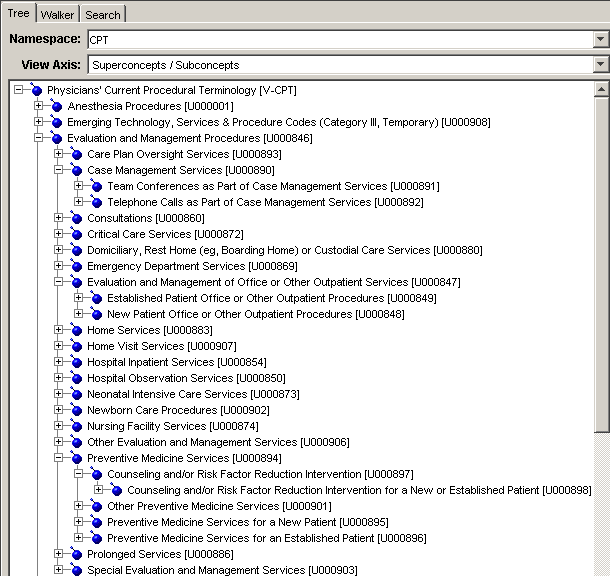Screen dimensions: 610x576
Task: Collapse Counseling and/or Risk Factor Reduction Intervention [U000897]
Action: tap(79, 474)
